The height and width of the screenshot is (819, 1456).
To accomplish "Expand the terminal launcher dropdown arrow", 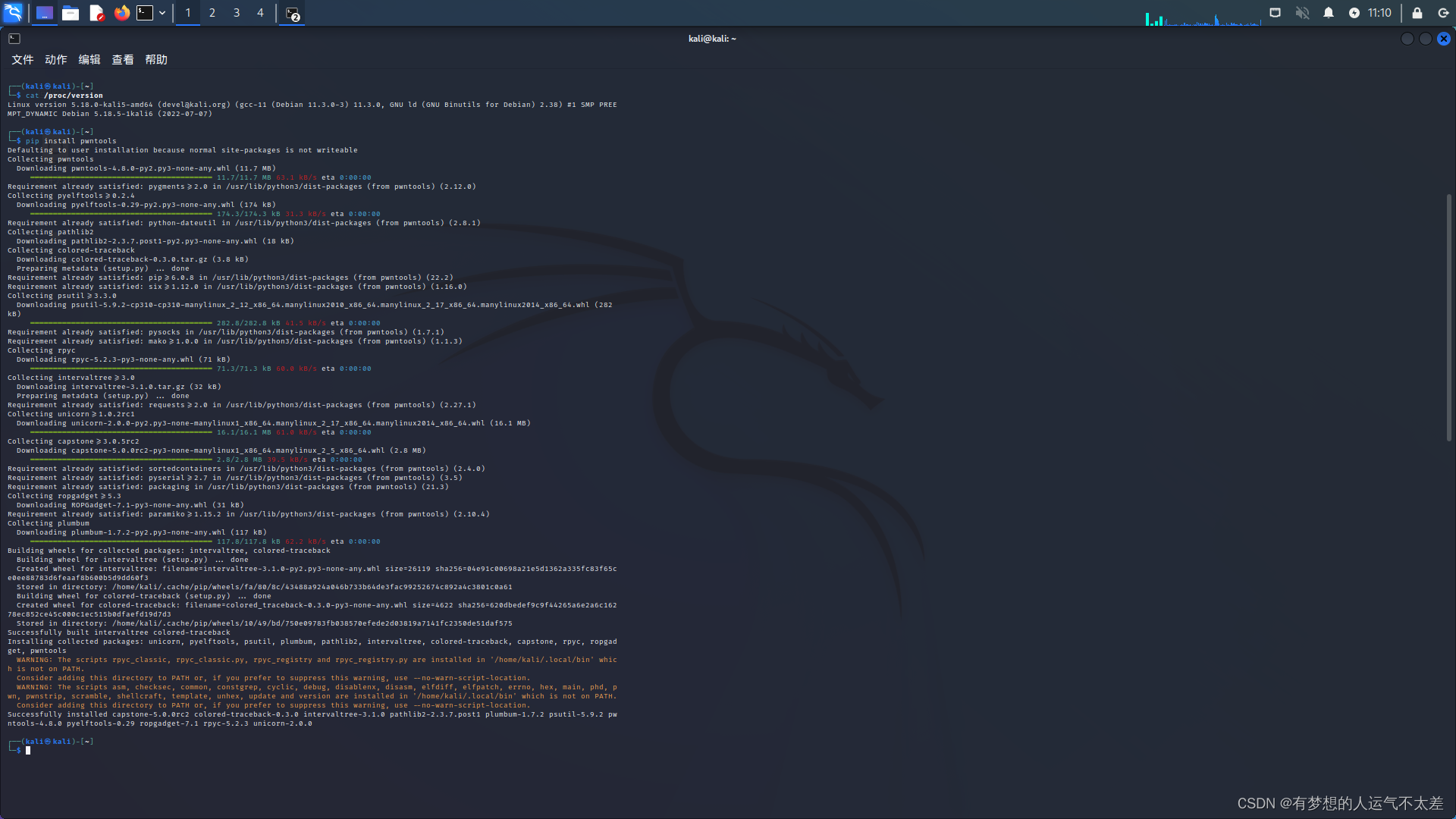I will point(162,13).
